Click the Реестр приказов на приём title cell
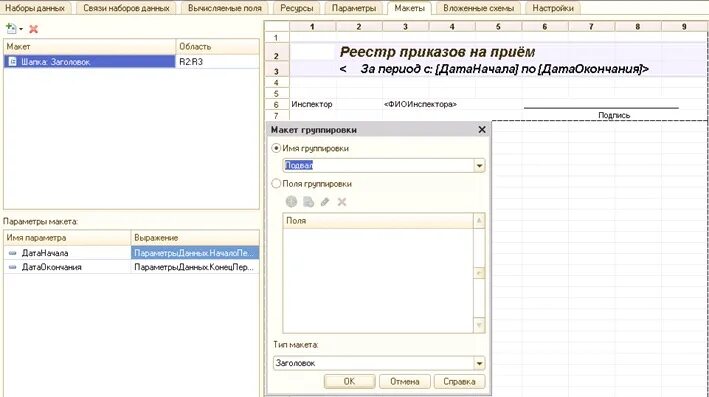Image resolution: width=709 pixels, height=397 pixels. point(437,52)
